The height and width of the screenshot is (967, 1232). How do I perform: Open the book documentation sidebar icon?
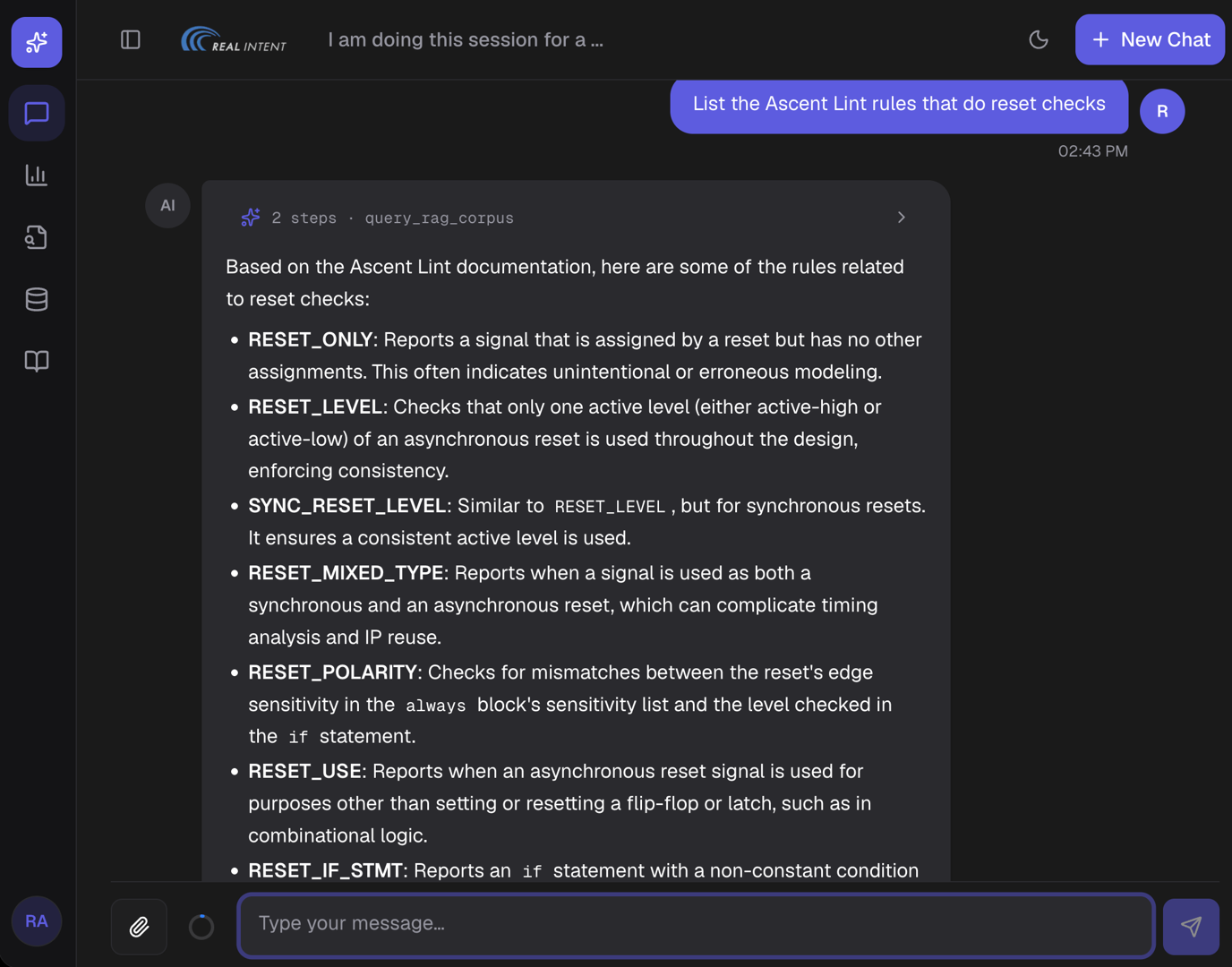click(x=37, y=361)
